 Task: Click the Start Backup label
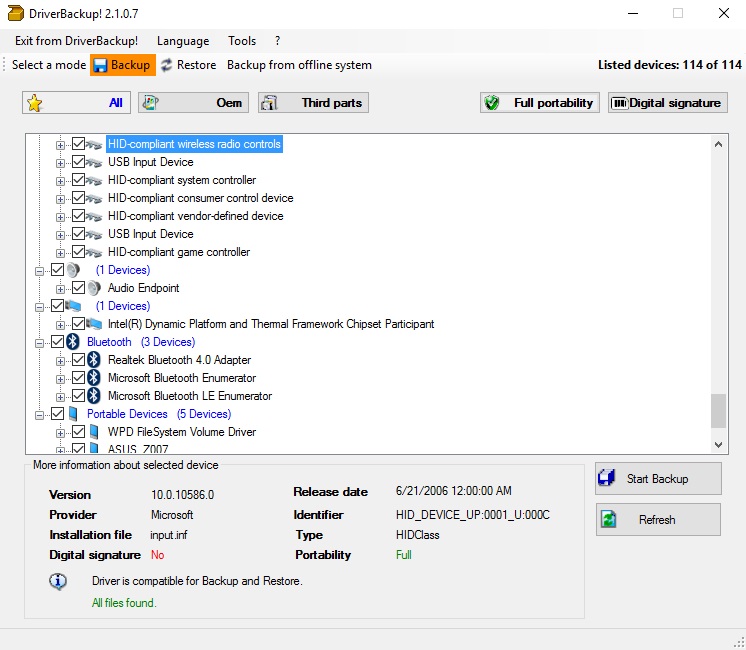pyautogui.click(x=657, y=479)
